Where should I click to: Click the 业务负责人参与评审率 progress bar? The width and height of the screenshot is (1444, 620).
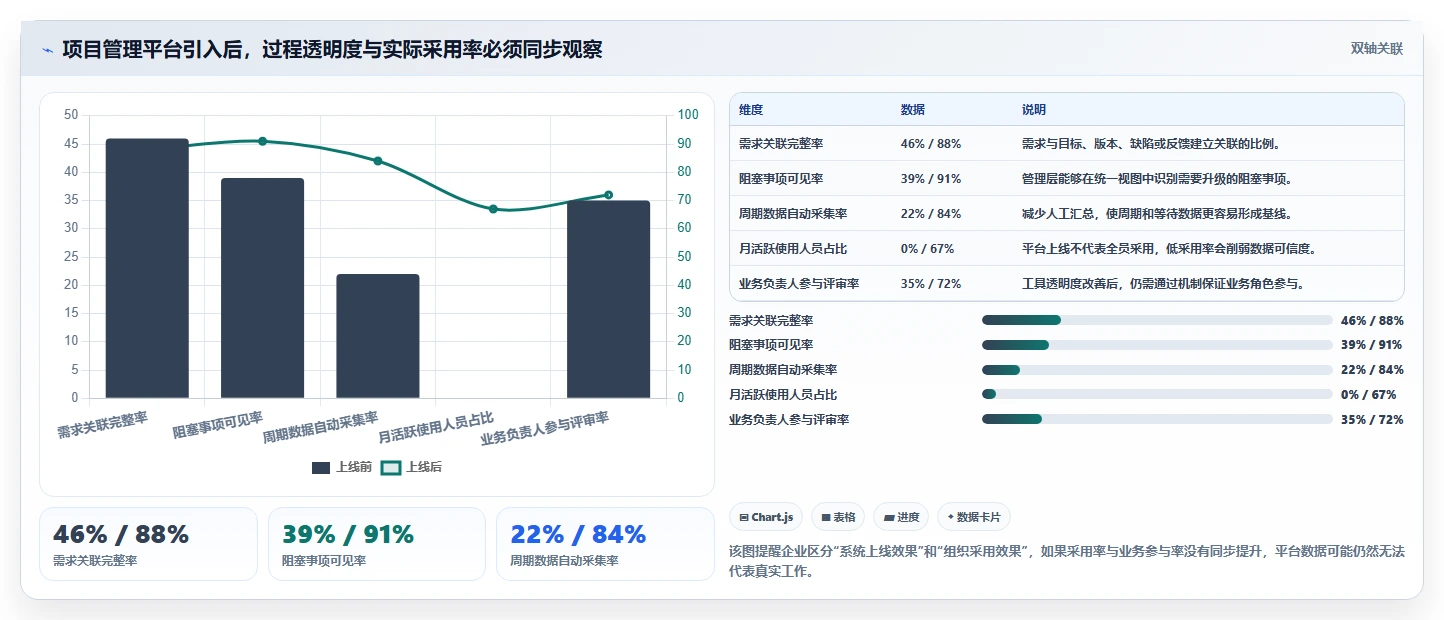(x=1157, y=419)
